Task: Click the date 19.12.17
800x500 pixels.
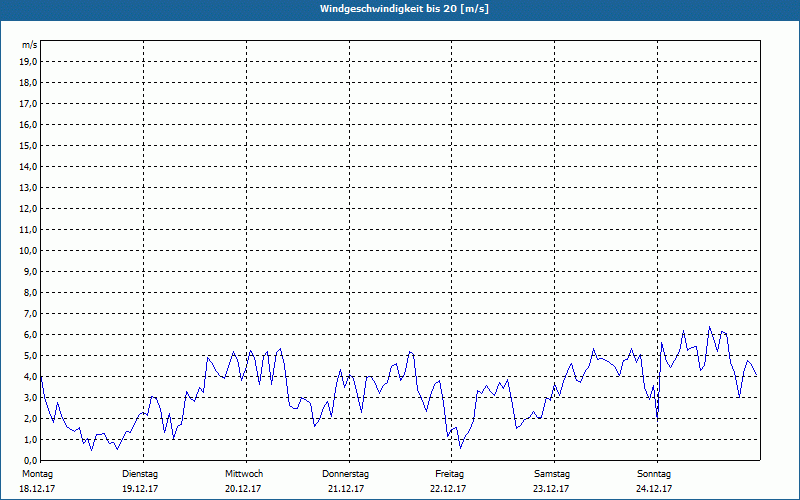Action: point(140,489)
